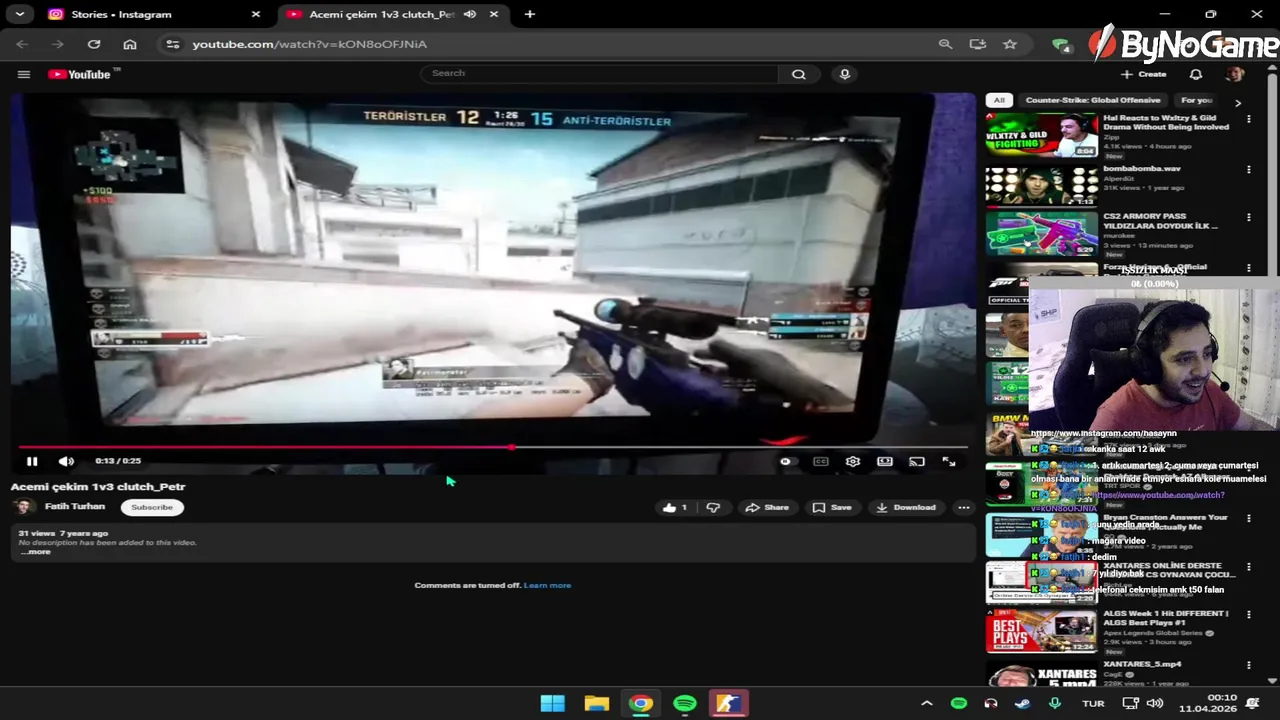Open options for Bryan Cranston Answers video
Image resolution: width=1280 pixels, height=720 pixels.
(1249, 518)
